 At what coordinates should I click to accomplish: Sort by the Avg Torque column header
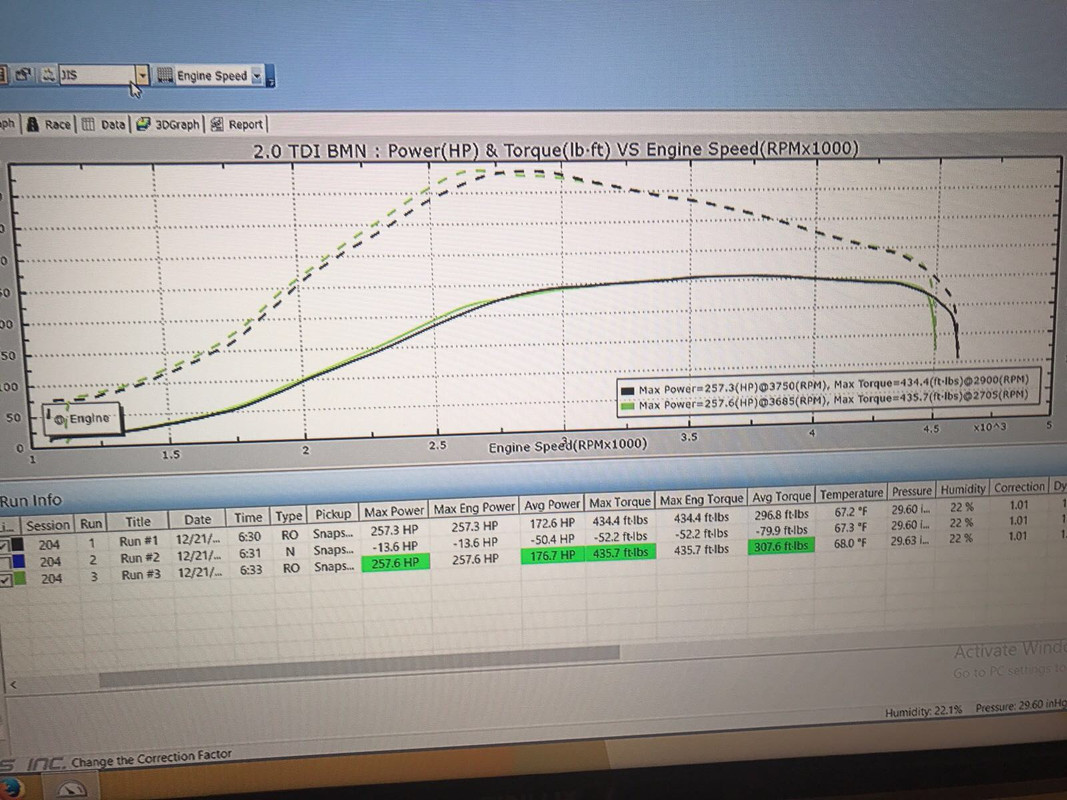coord(781,497)
